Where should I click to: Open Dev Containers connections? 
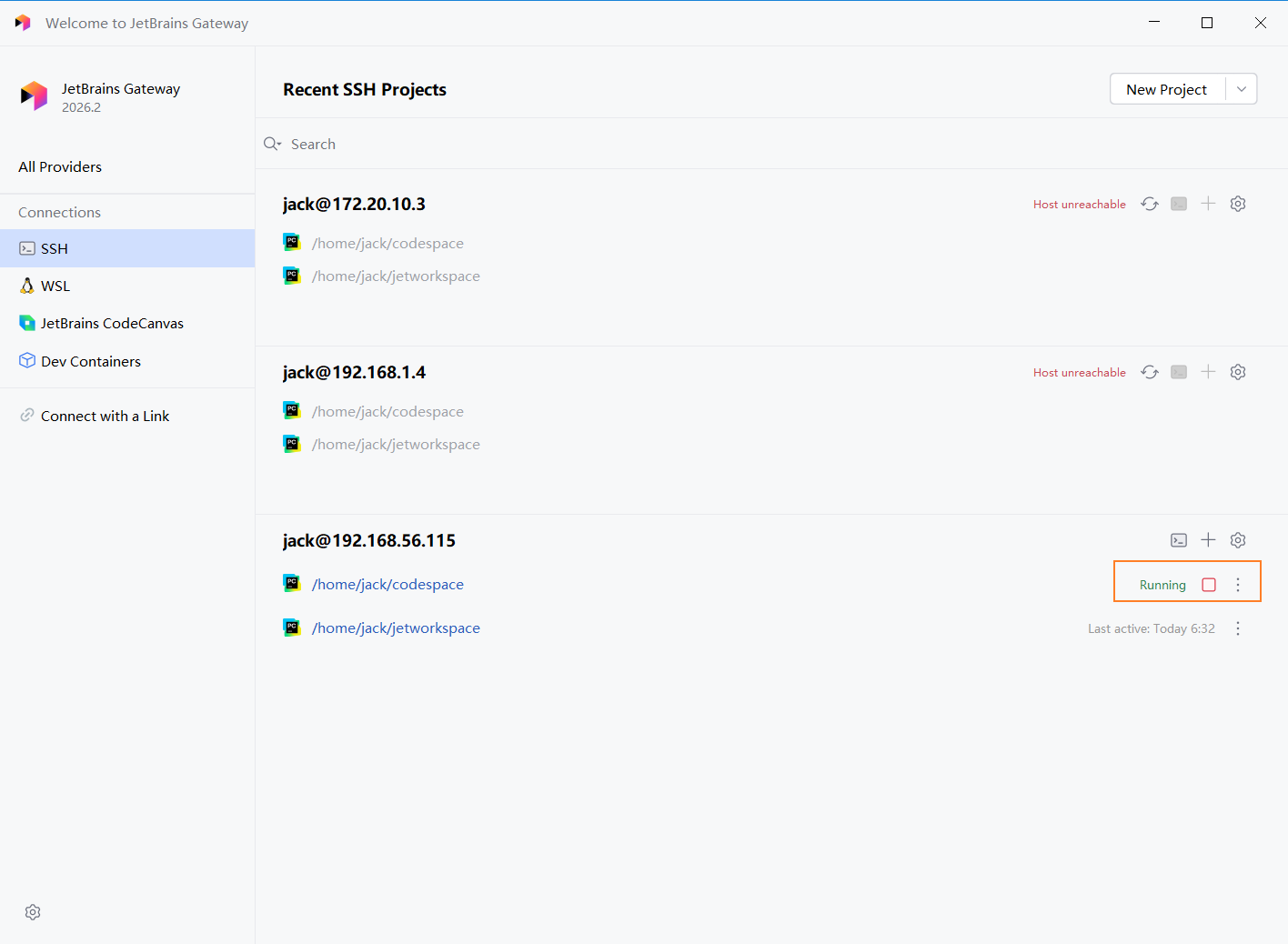[127, 361]
